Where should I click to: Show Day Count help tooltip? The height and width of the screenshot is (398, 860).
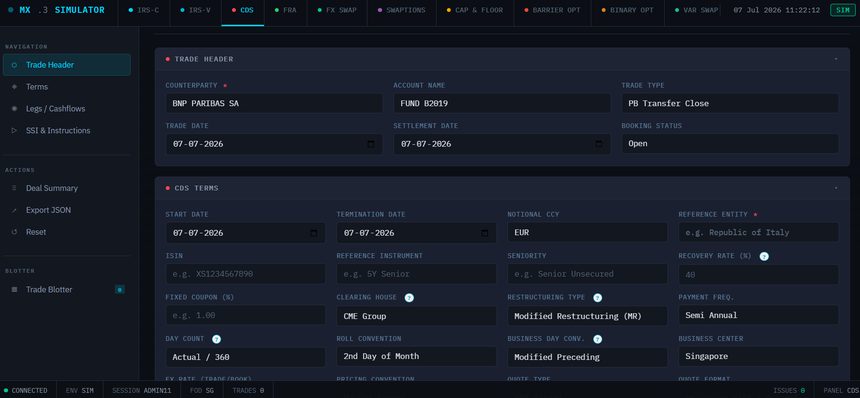point(216,339)
